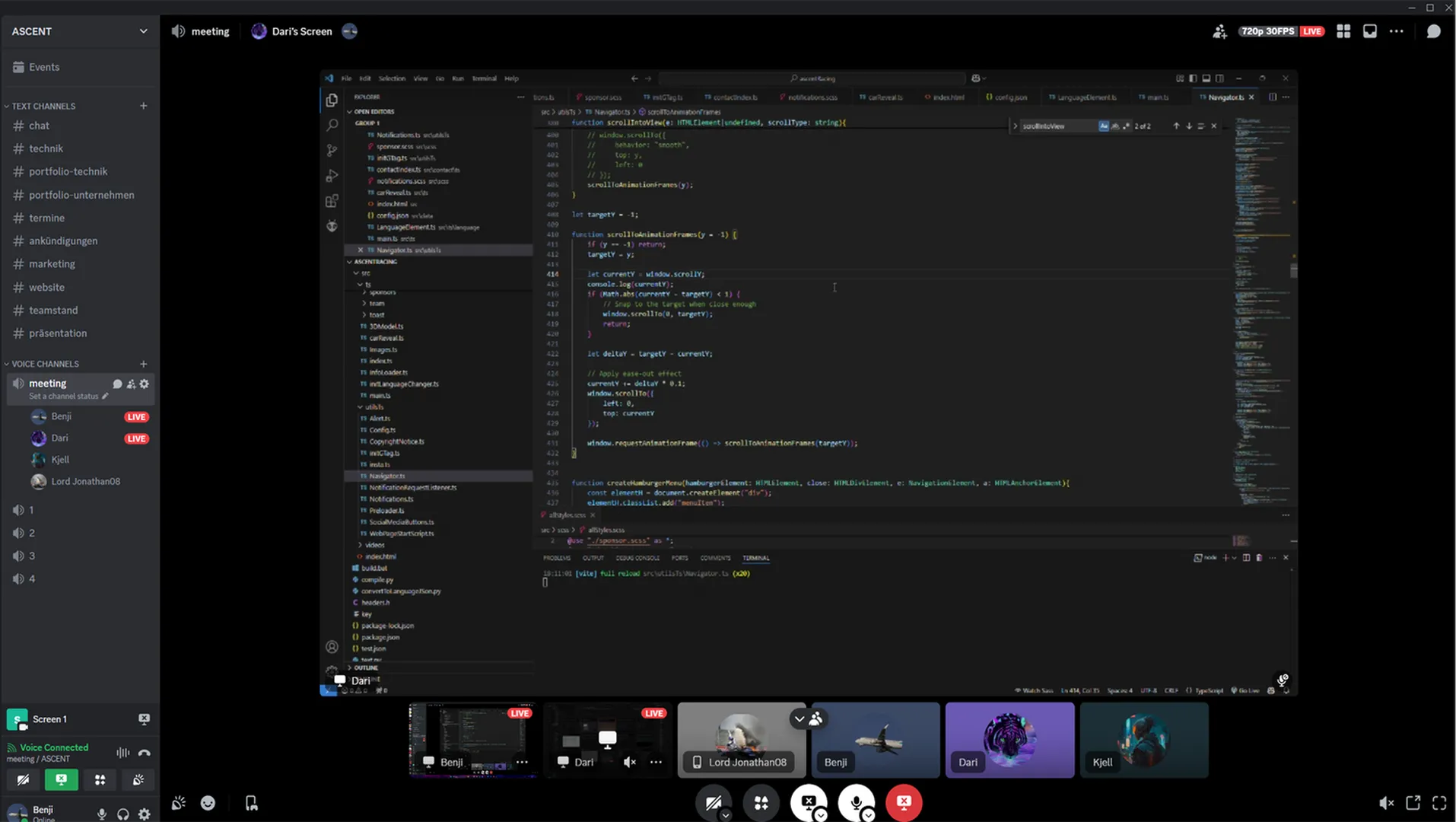Stop streaming Screen 1
The image size is (1456, 822).
click(144, 718)
